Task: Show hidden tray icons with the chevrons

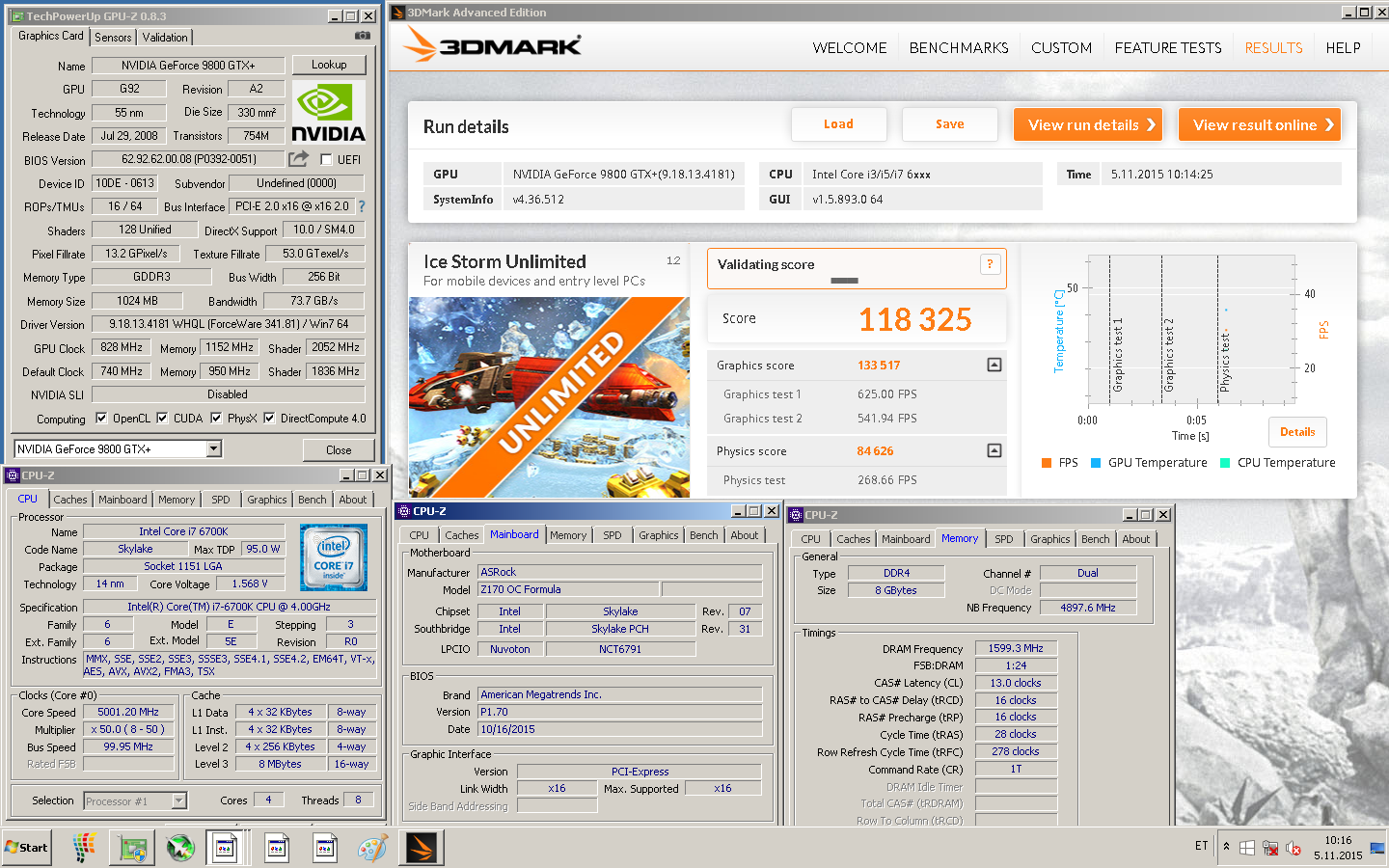Action: [x=1226, y=847]
